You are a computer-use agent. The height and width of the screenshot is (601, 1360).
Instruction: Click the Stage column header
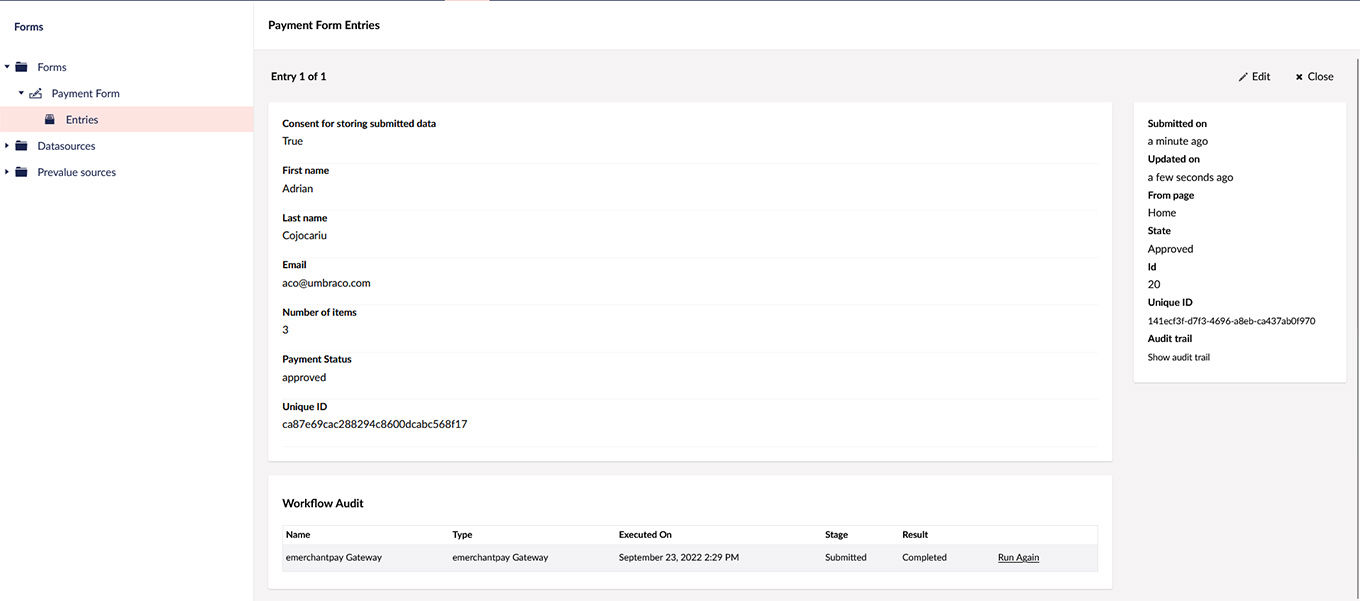[x=836, y=535]
